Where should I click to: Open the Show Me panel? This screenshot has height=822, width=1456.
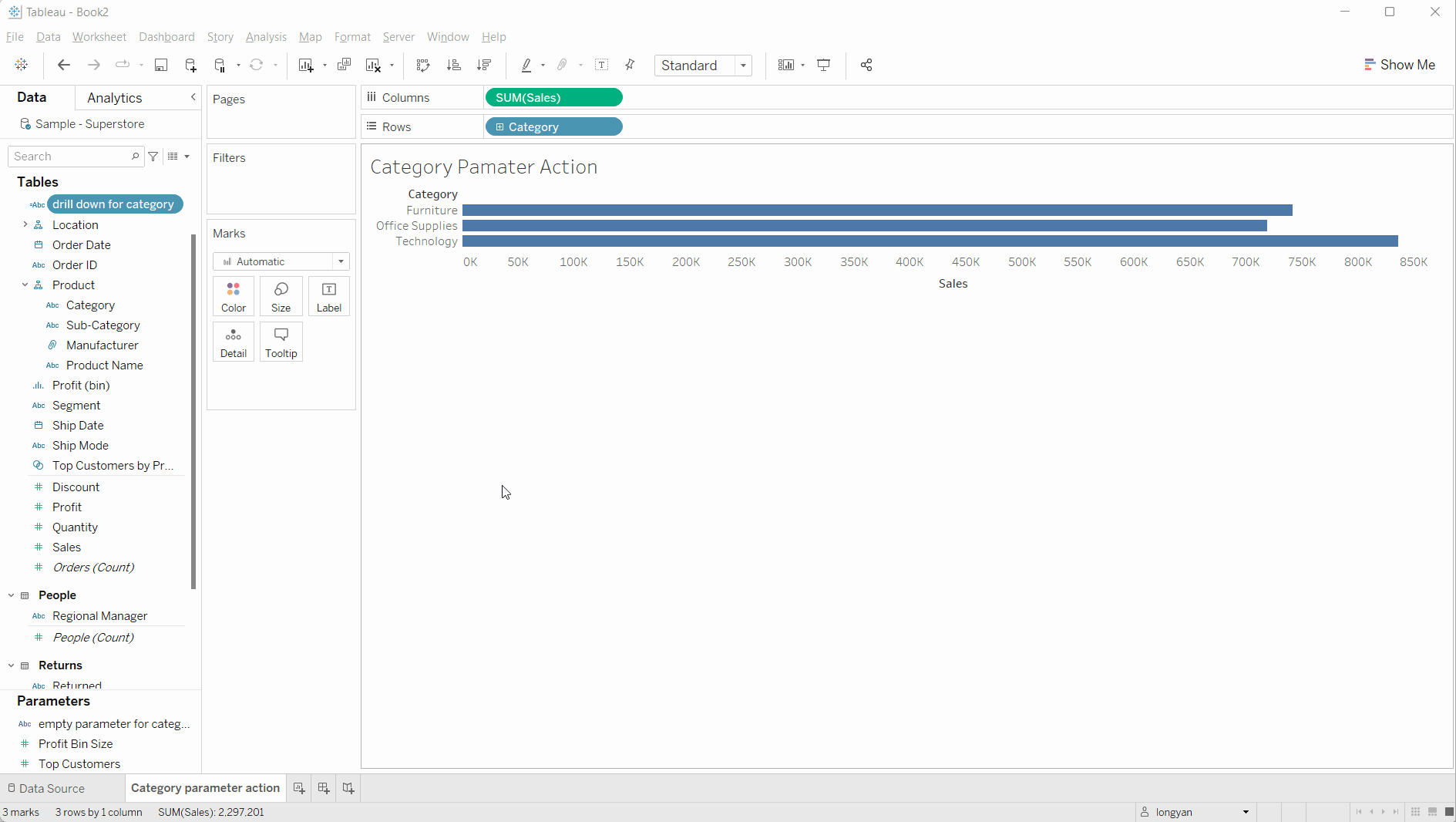tap(1400, 65)
